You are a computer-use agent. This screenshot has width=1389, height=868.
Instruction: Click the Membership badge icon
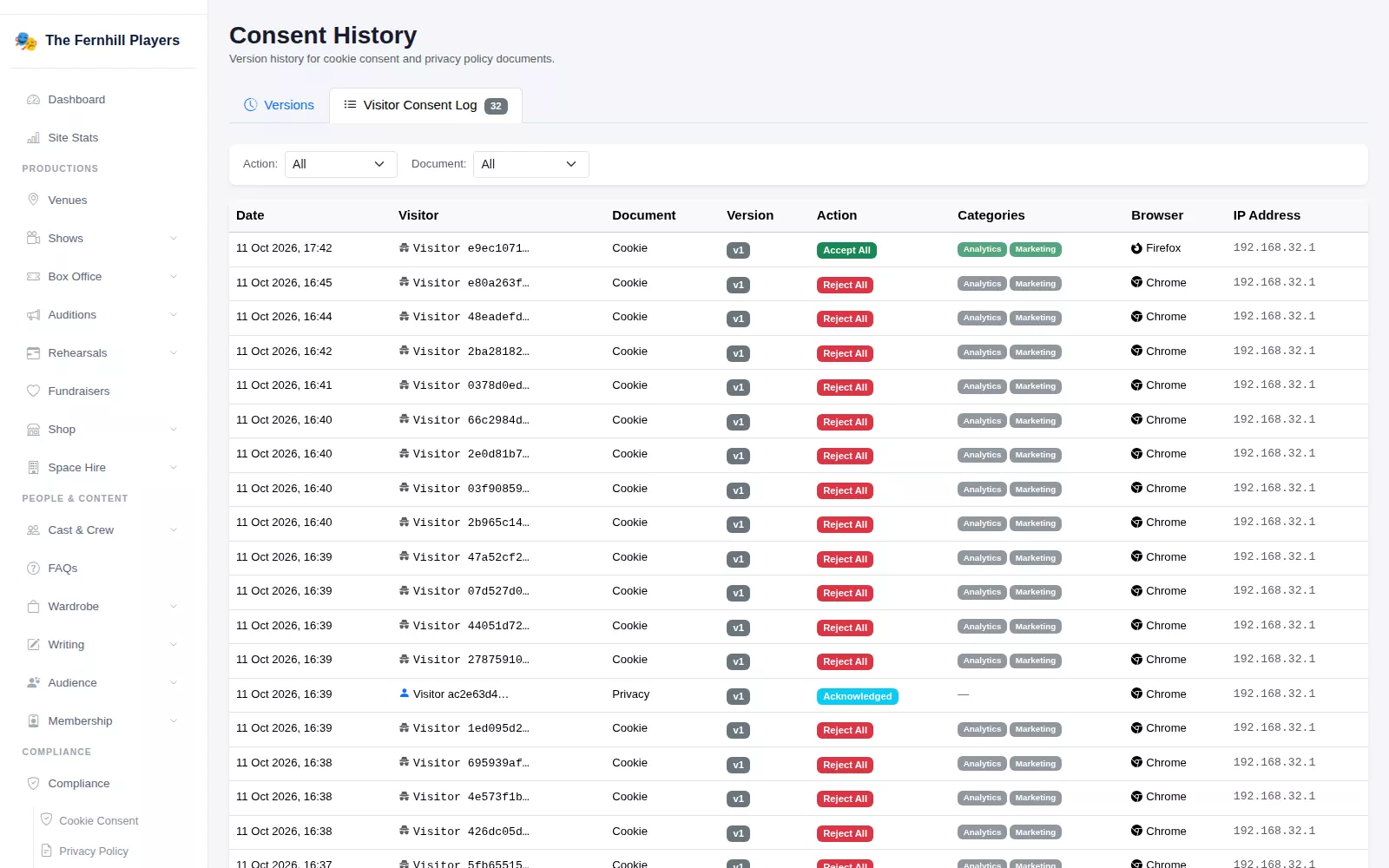tap(33, 720)
